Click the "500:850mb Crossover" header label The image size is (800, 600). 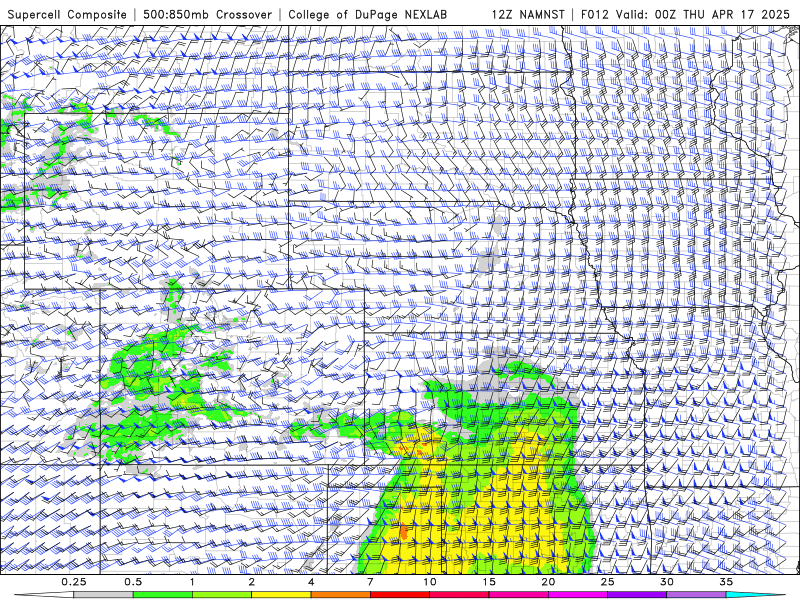[x=207, y=14]
